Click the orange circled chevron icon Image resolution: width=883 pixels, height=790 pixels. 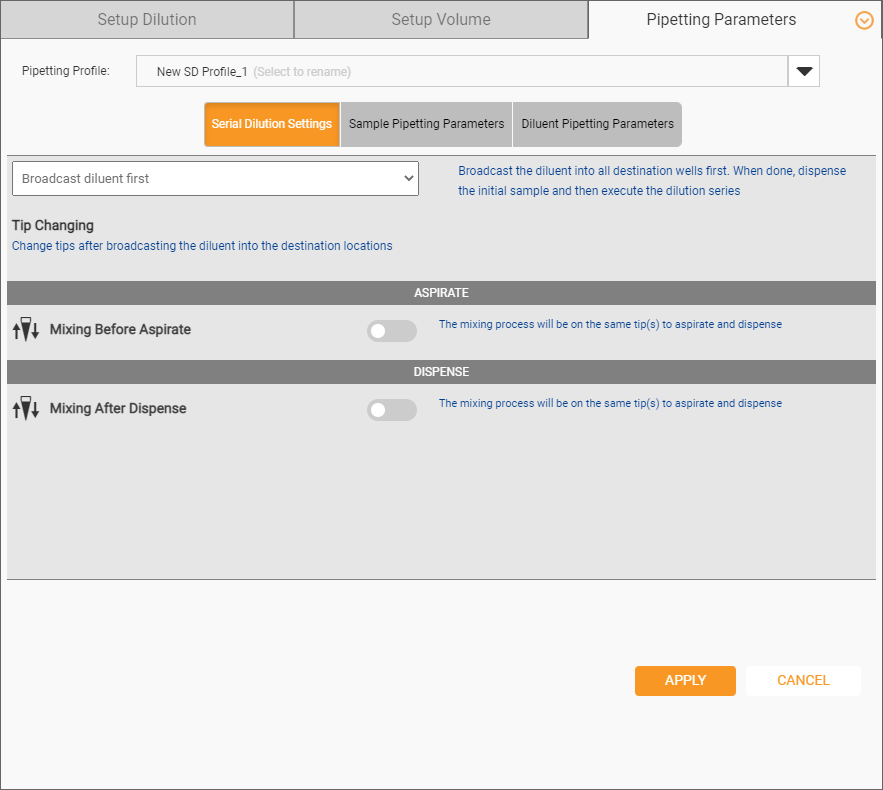[x=864, y=21]
